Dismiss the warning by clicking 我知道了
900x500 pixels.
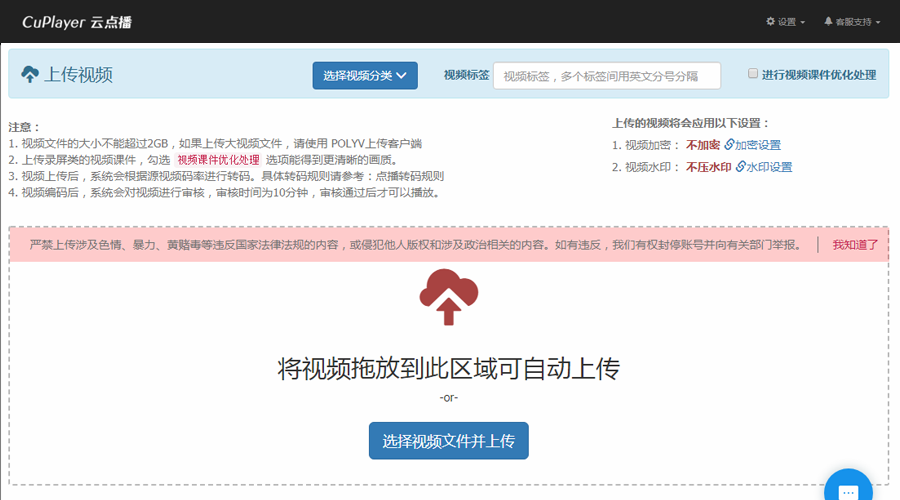point(855,245)
